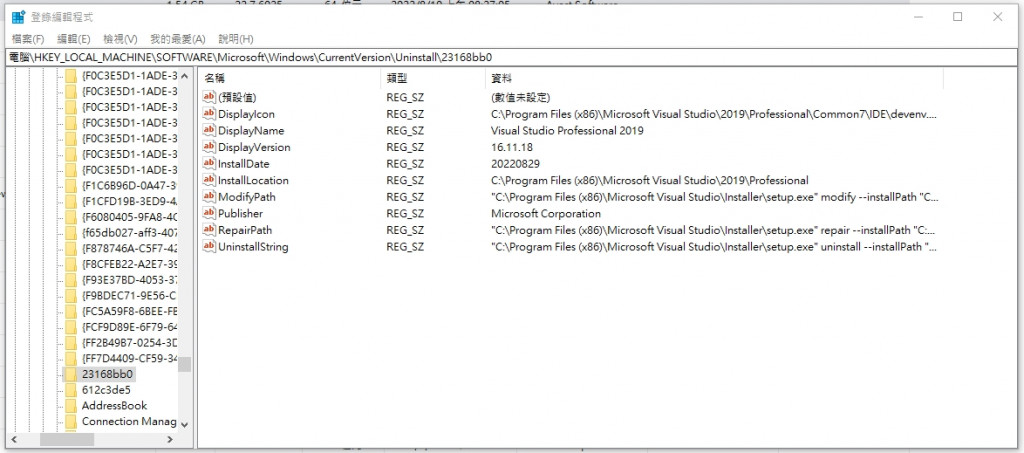
Task: Sort values by the 類型 column header
Action: pos(433,78)
